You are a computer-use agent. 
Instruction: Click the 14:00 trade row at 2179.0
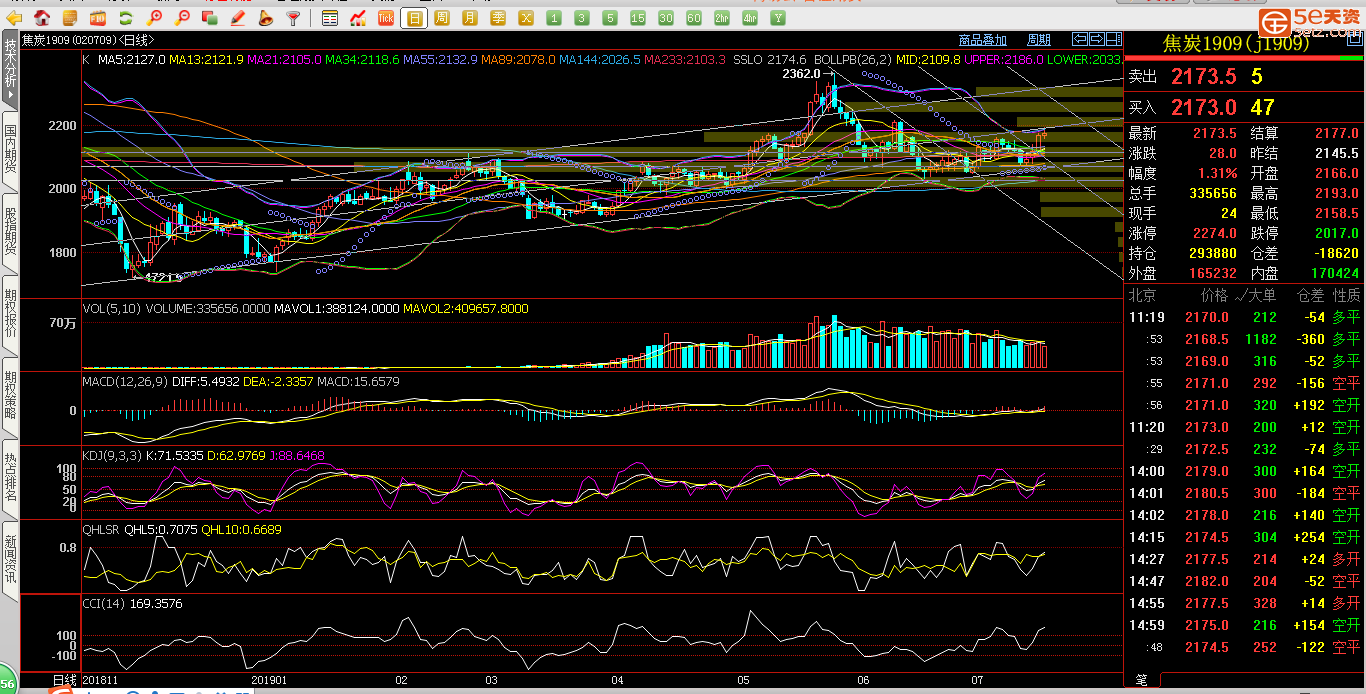[1244, 471]
